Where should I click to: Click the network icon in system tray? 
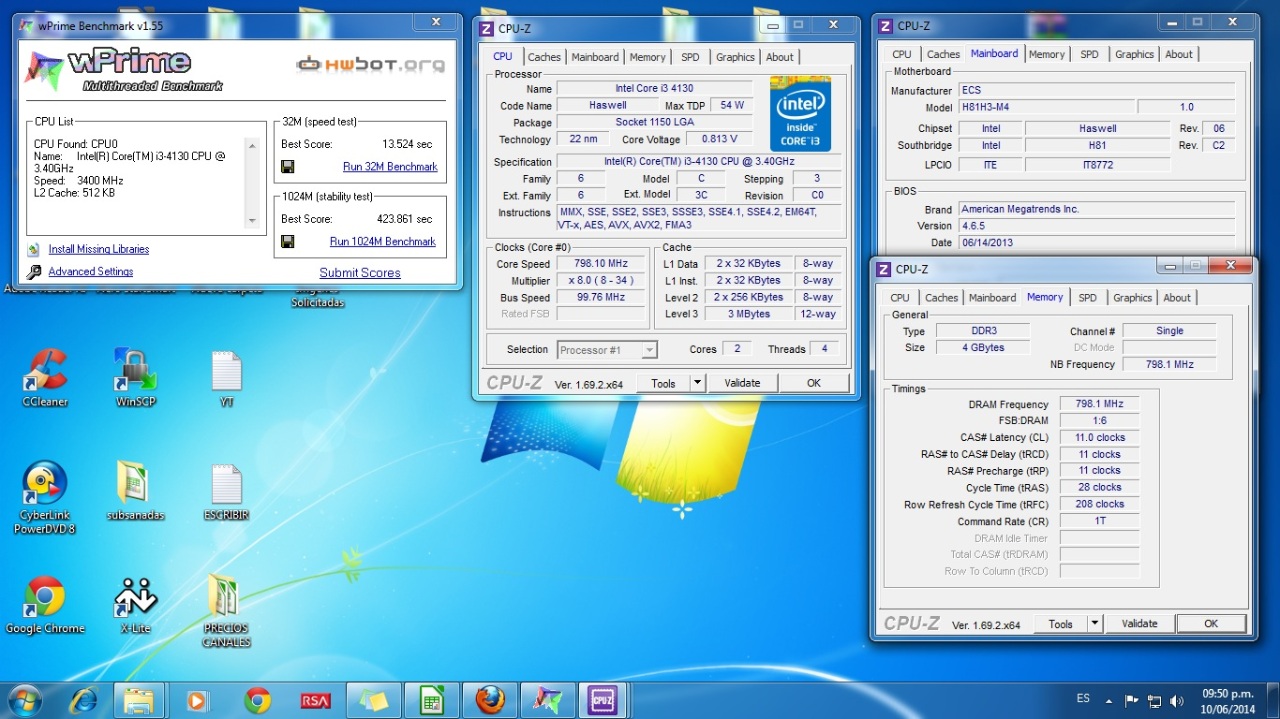tap(1155, 701)
